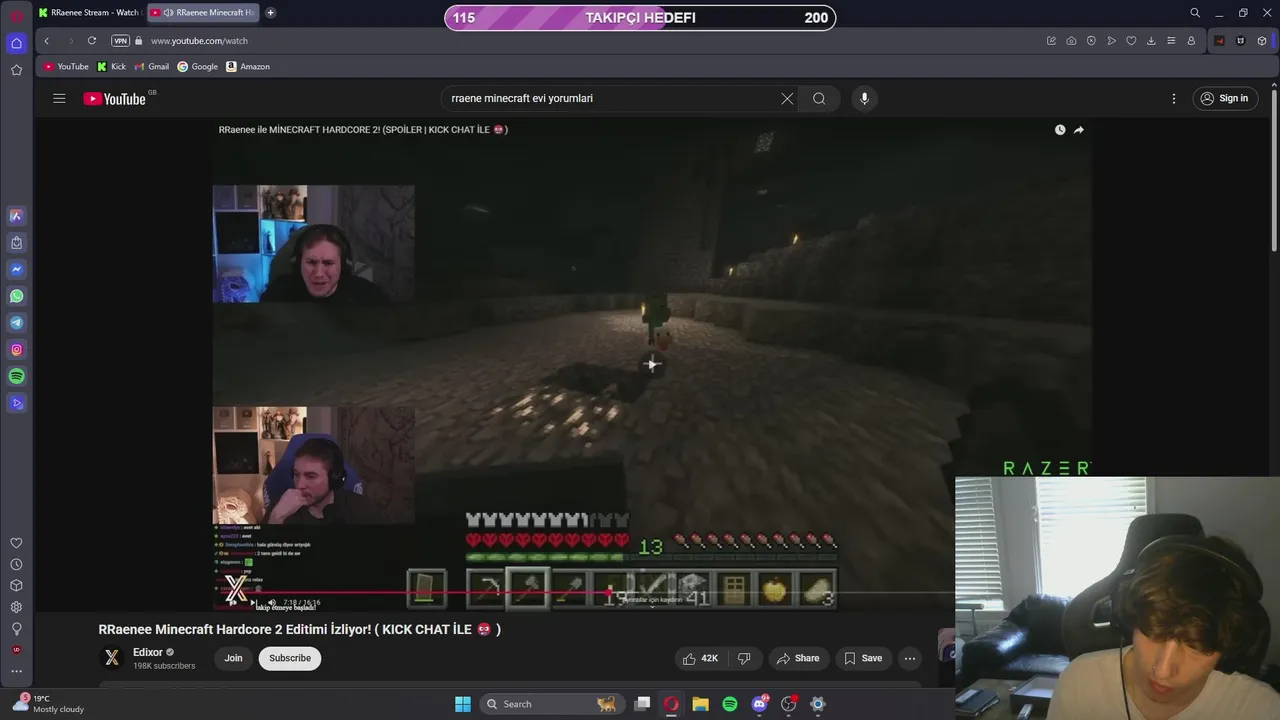Open the YouTube guide hamburger menu
This screenshot has height=720, width=1280.
(59, 98)
